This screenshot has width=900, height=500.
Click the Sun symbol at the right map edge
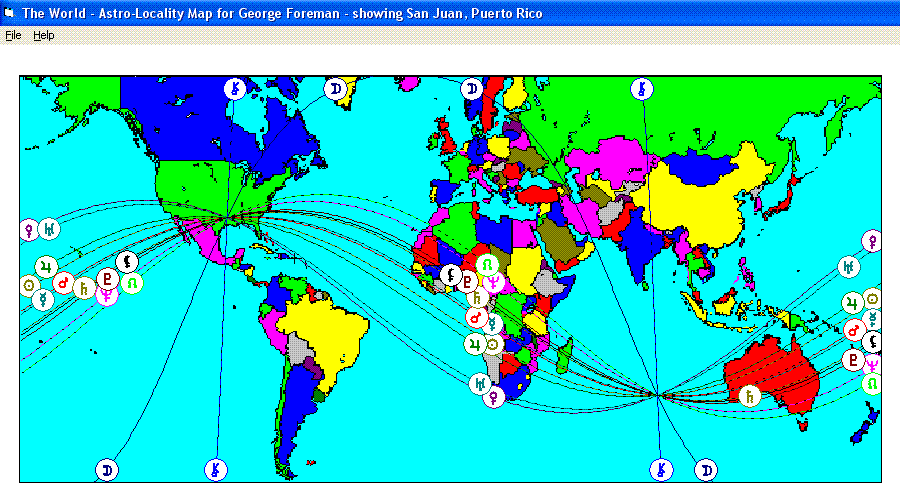872,299
